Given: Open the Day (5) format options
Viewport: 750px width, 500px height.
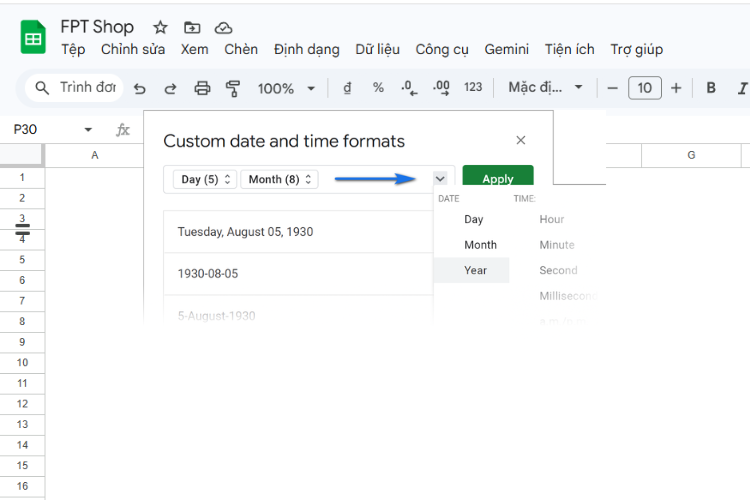Looking at the screenshot, I should coord(205,179).
